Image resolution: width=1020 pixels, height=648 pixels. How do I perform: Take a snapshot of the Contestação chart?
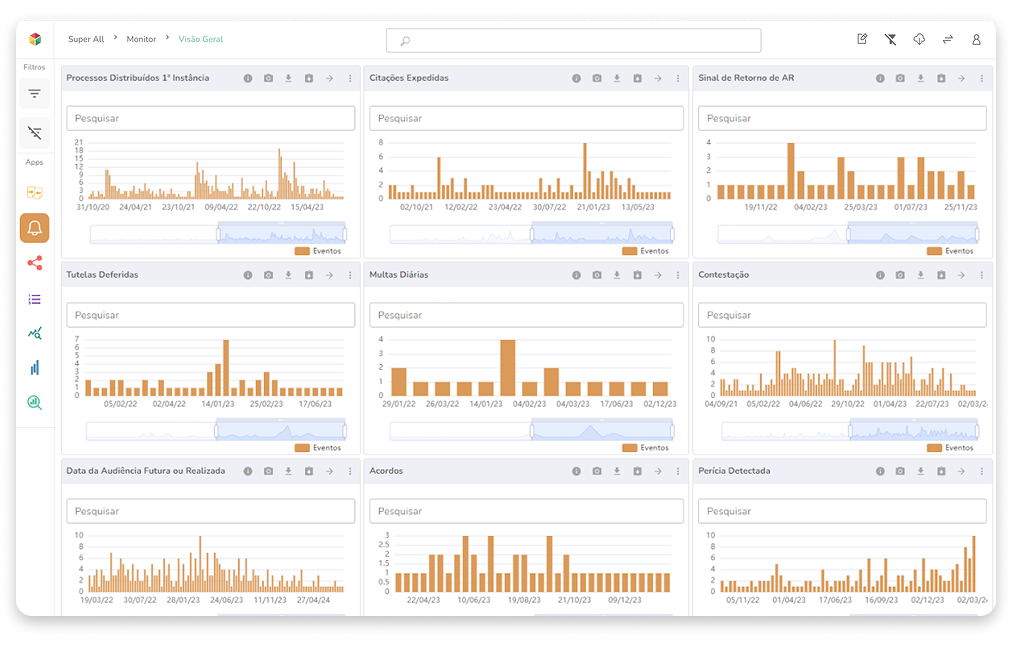(900, 275)
